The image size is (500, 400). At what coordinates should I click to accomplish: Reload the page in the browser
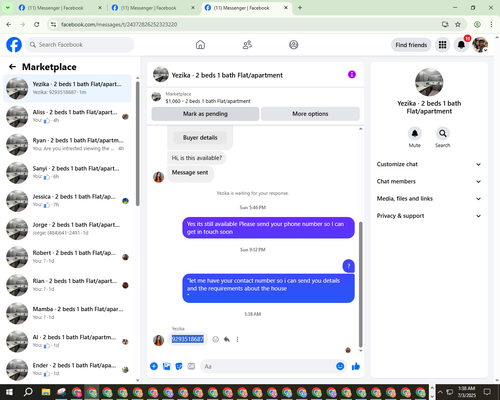[37, 24]
